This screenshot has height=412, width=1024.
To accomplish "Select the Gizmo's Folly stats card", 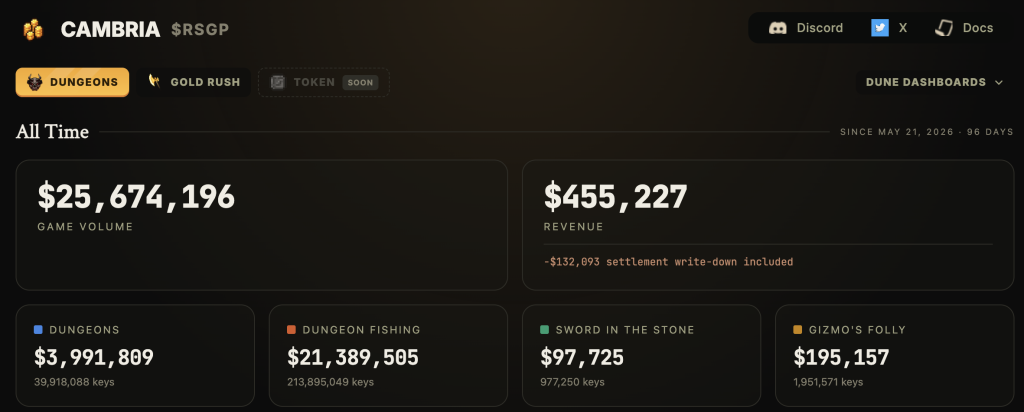I will 895,356.
